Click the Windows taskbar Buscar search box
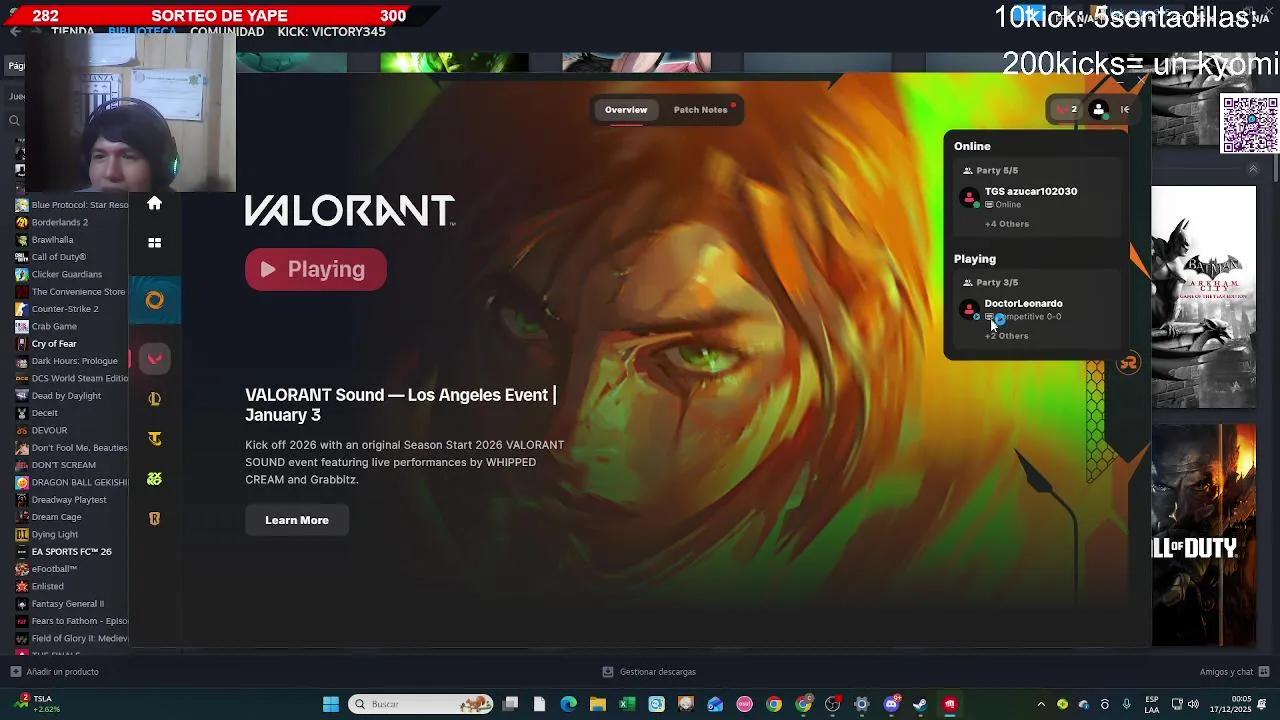 (421, 704)
